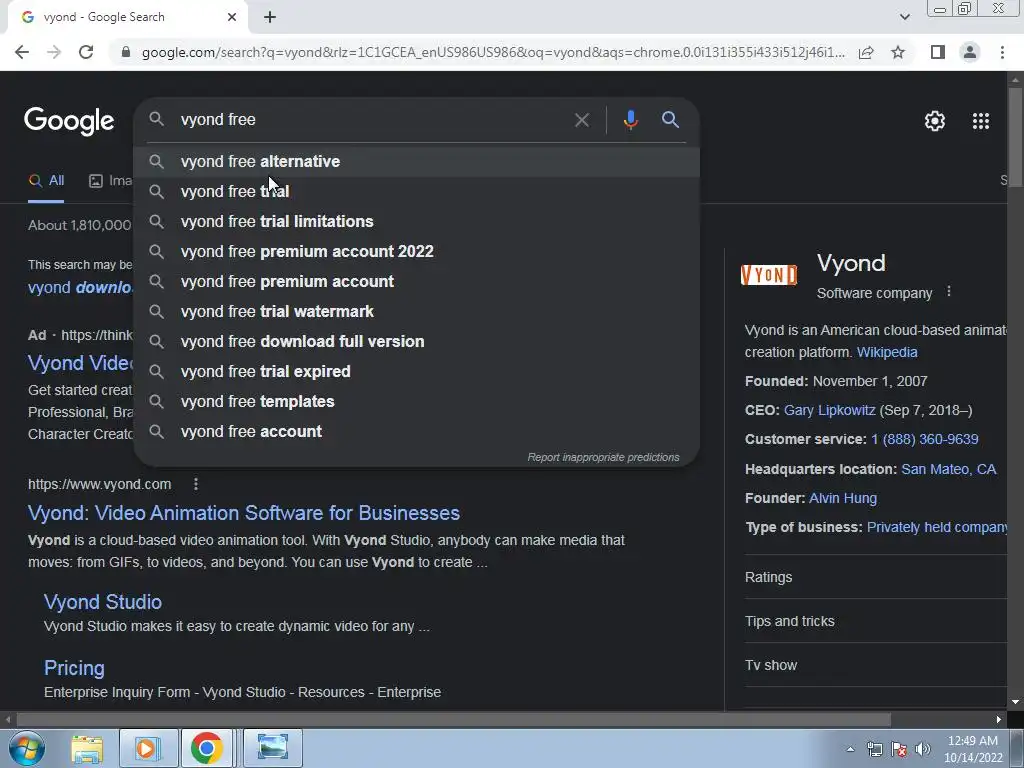Select suggestion vyond free trial

pyautogui.click(x=417, y=191)
